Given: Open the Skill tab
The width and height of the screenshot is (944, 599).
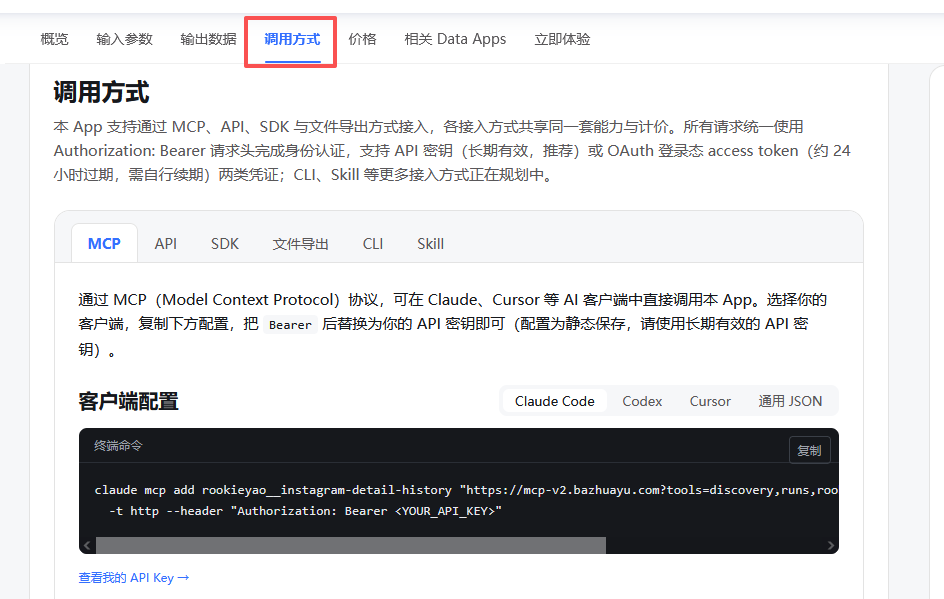Looking at the screenshot, I should pyautogui.click(x=430, y=243).
